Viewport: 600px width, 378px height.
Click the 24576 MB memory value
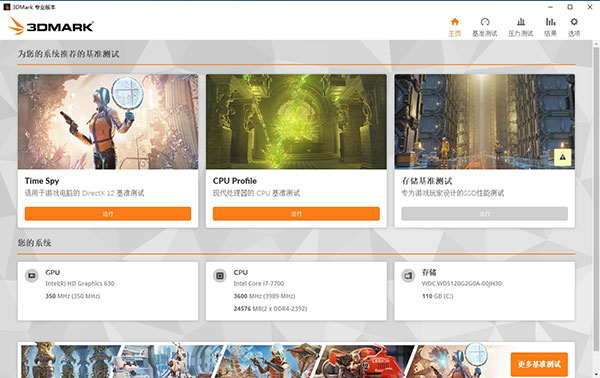click(x=270, y=309)
